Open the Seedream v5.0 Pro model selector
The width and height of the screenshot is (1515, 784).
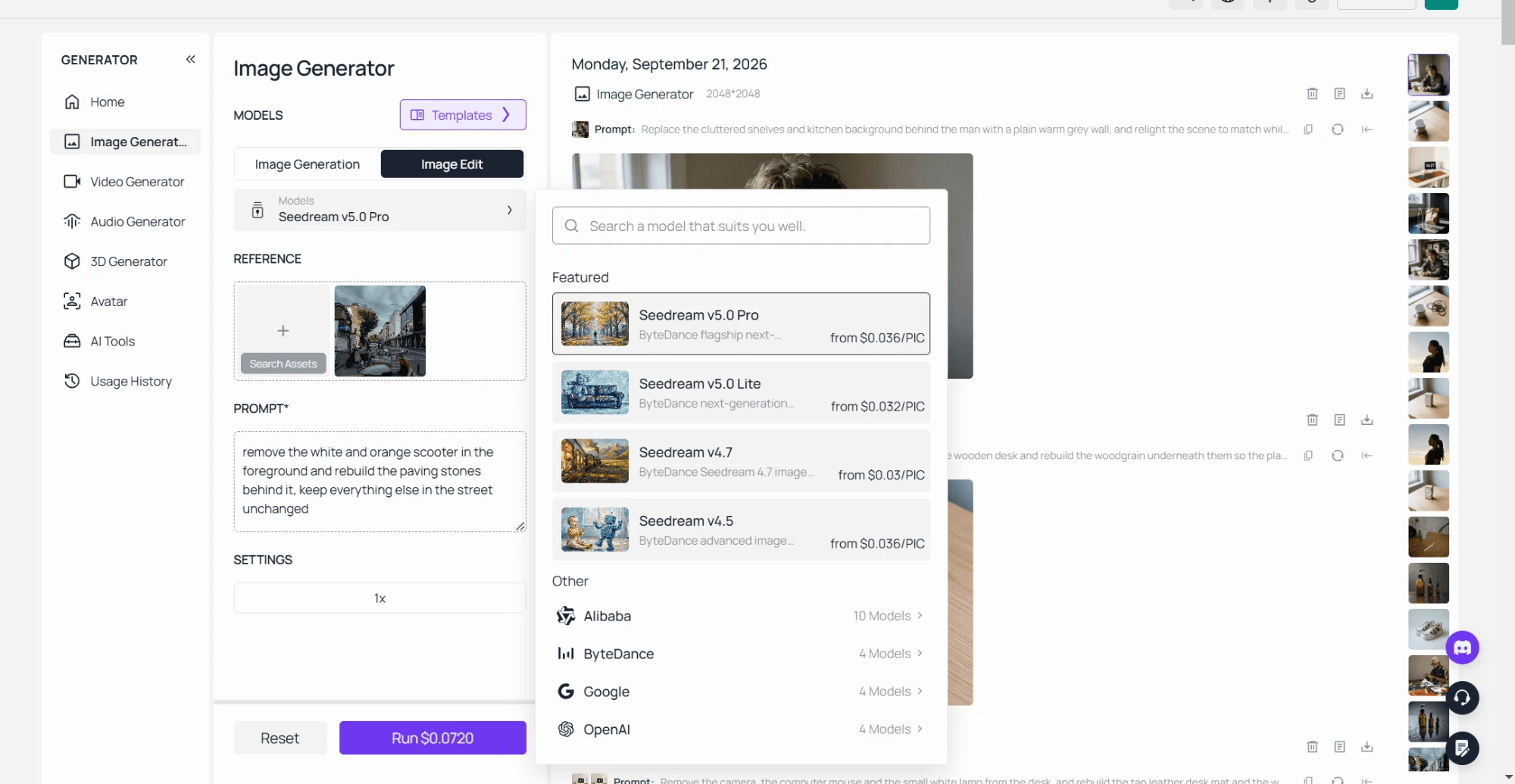(380, 210)
